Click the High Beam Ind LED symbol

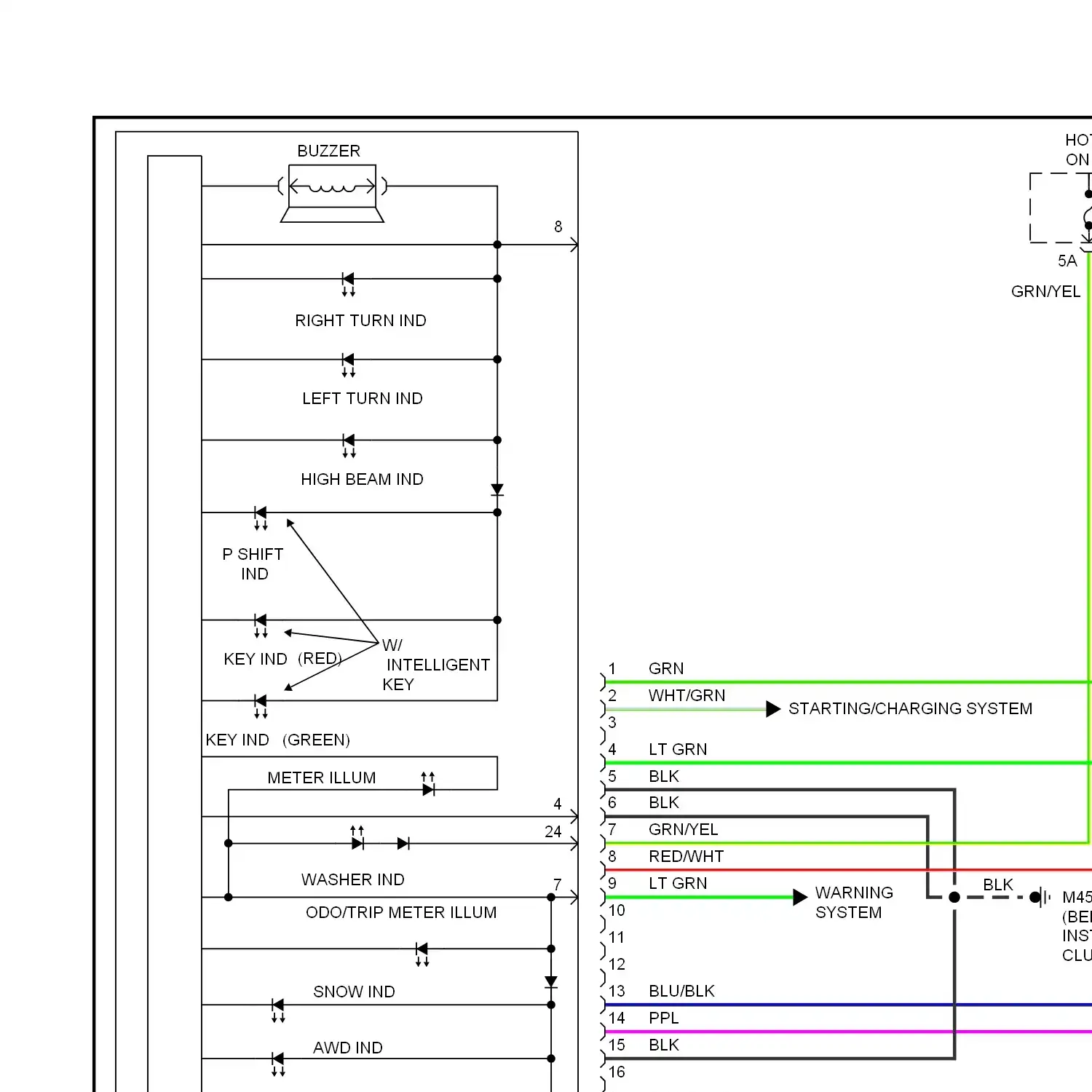click(x=349, y=445)
